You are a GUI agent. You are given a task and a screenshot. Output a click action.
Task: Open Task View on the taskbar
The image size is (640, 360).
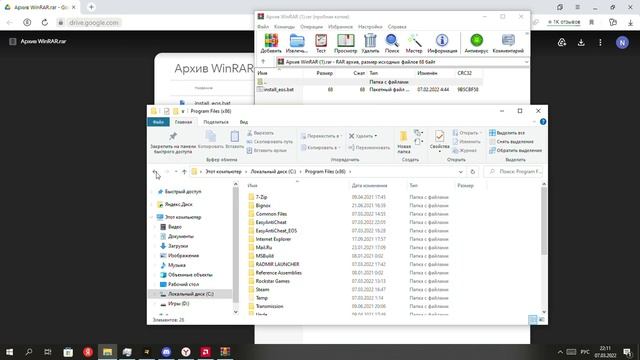(48, 351)
